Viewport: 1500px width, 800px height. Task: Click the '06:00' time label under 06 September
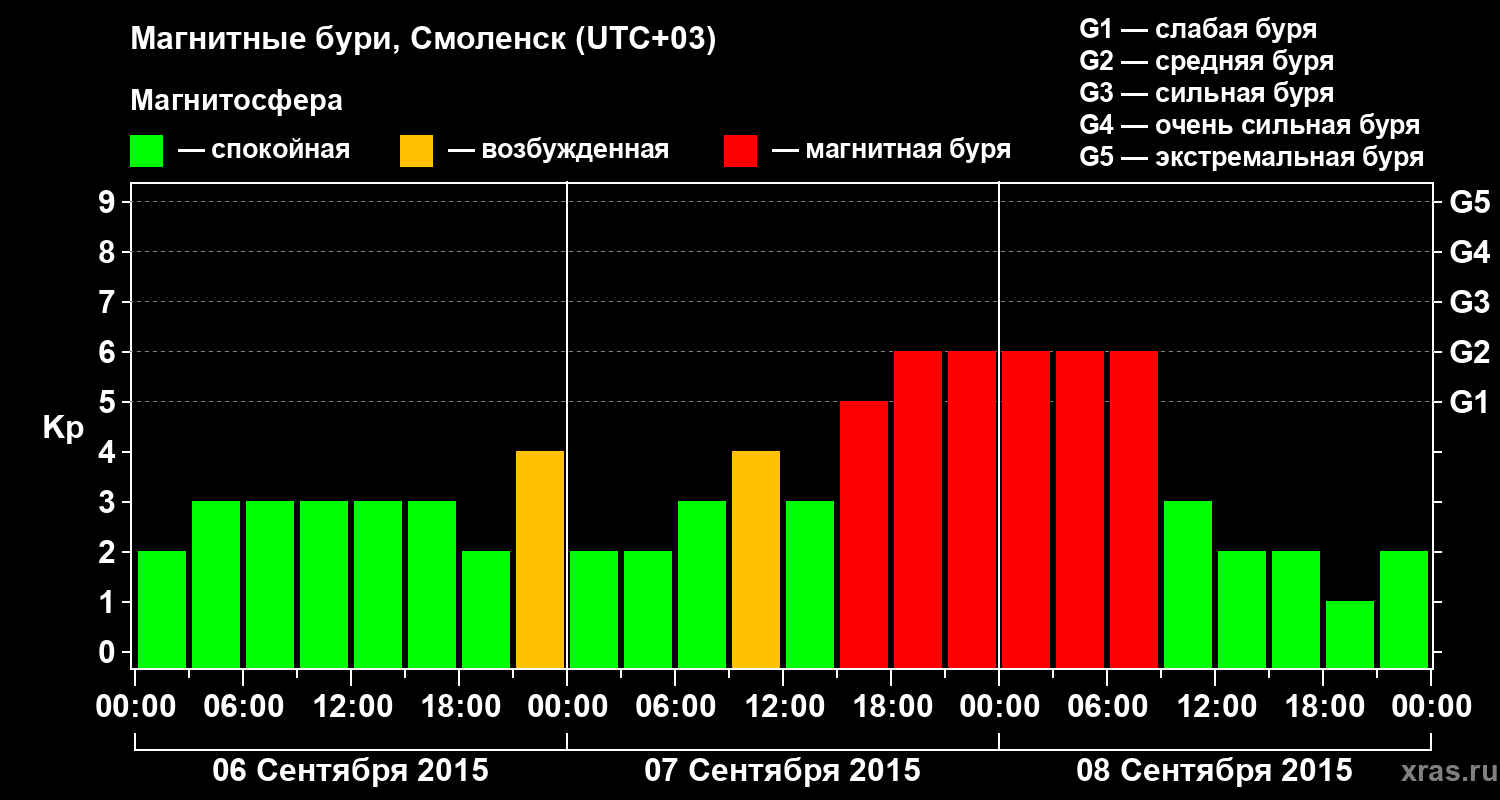(x=244, y=706)
